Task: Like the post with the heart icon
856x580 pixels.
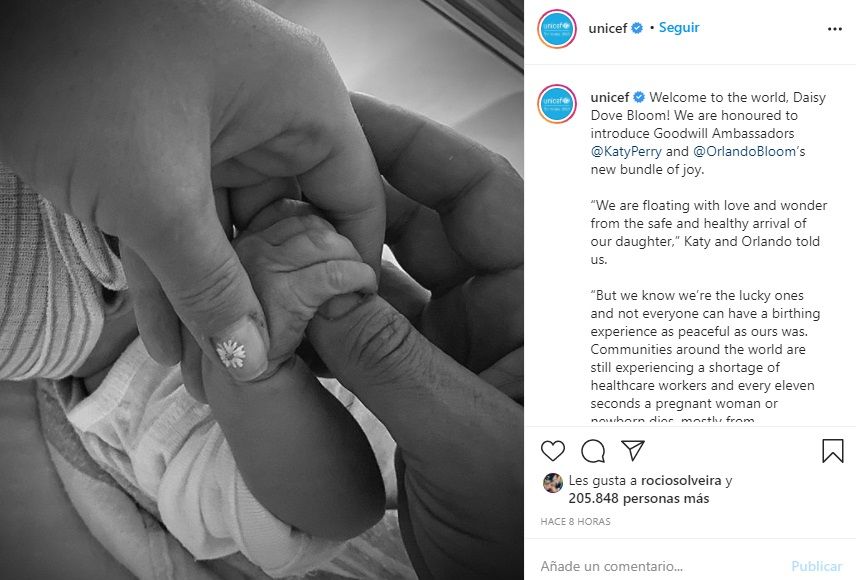Action: pos(552,451)
